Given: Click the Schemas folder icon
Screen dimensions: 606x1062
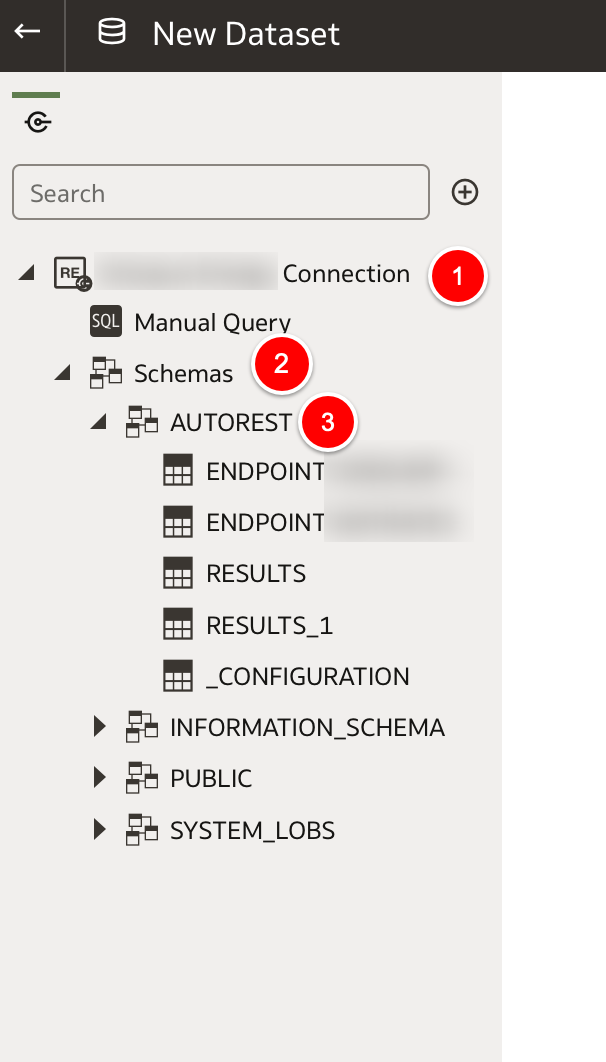Looking at the screenshot, I should click(x=106, y=373).
